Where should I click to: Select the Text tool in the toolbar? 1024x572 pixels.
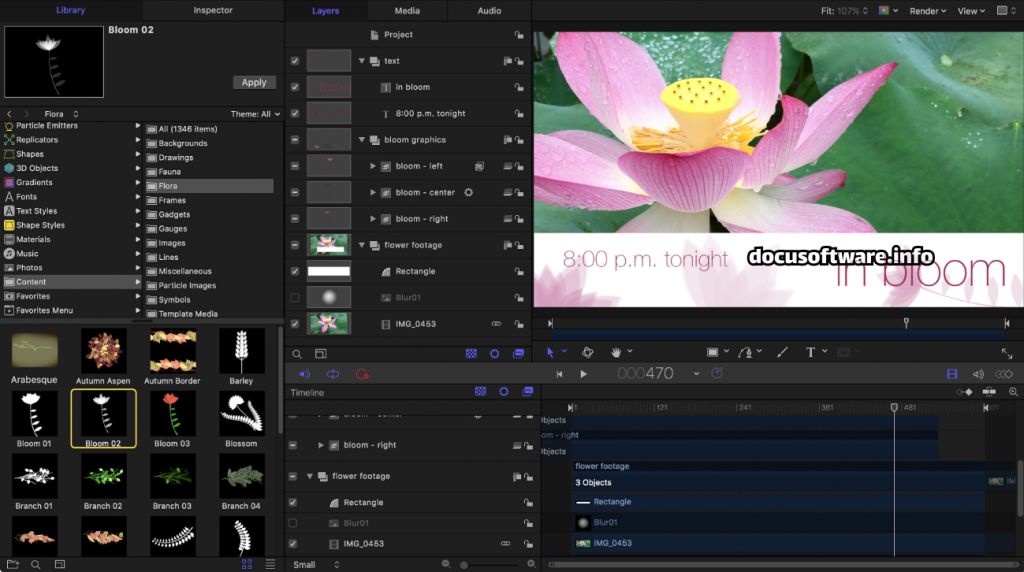tap(810, 352)
